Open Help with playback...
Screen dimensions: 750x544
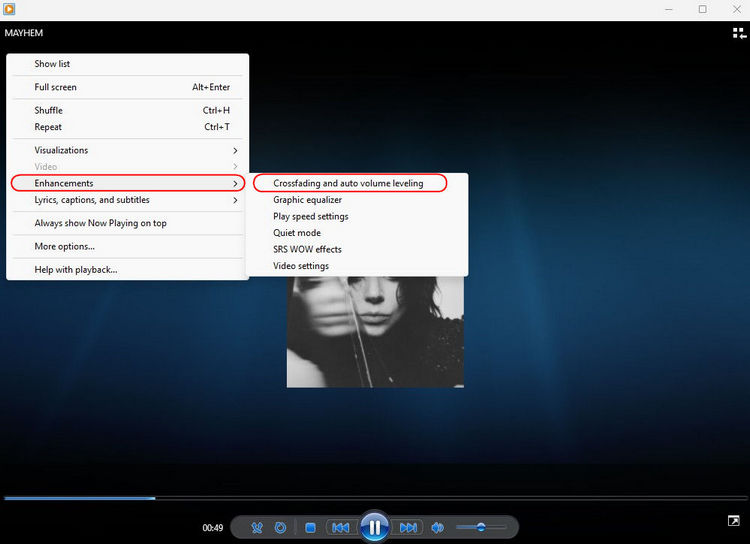[x=76, y=269]
